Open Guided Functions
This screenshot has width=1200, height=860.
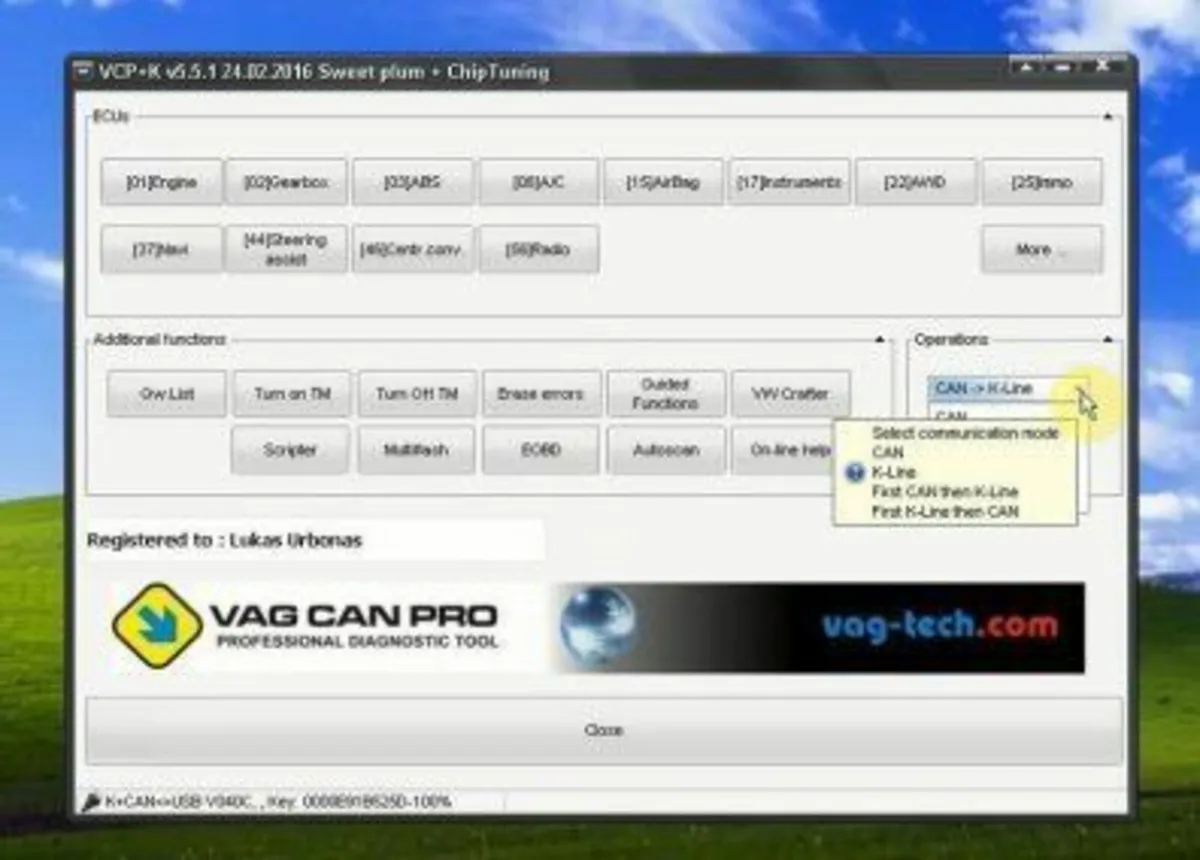pos(666,394)
